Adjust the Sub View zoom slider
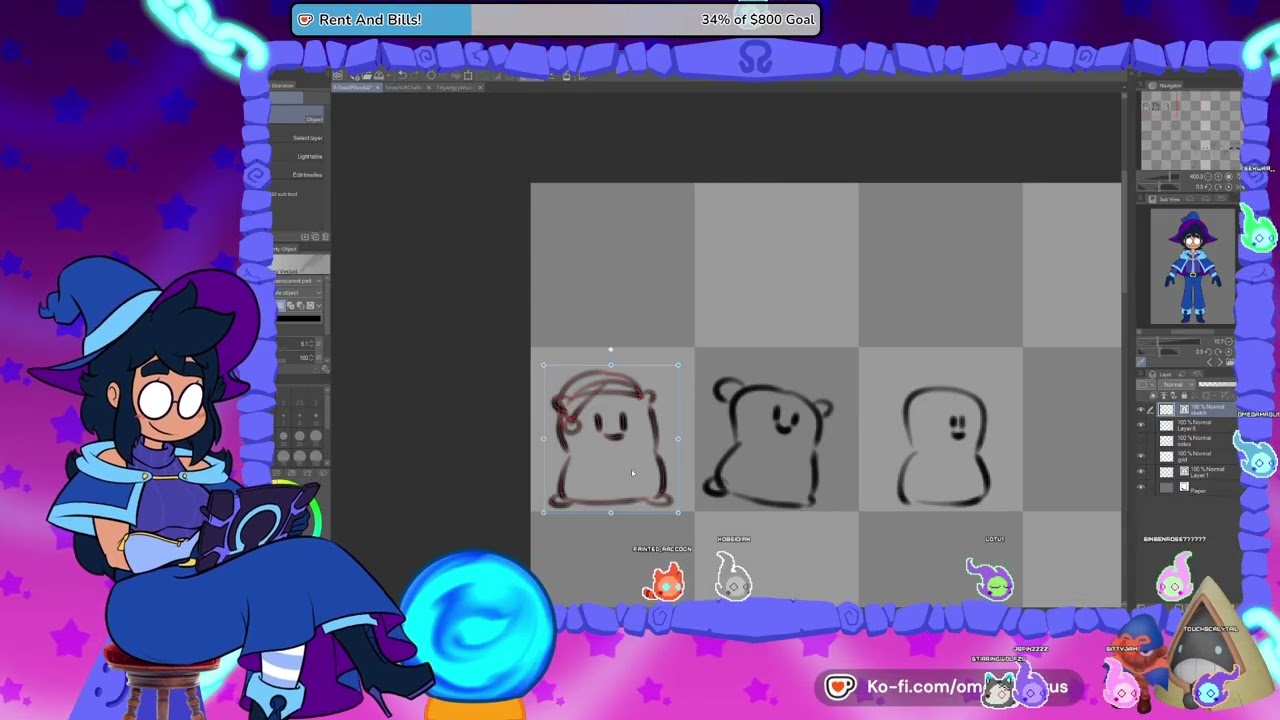The image size is (1280, 720). point(1169,341)
